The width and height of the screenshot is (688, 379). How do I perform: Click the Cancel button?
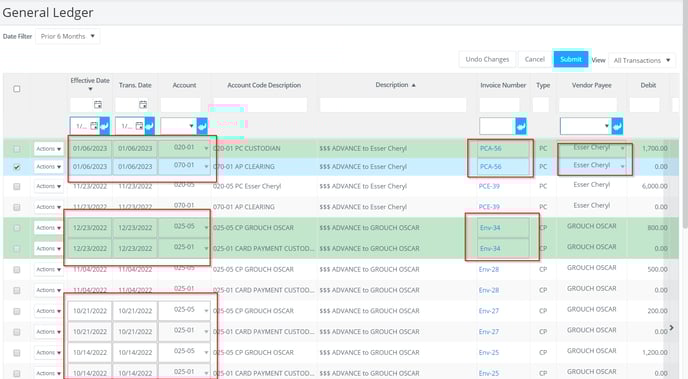click(x=534, y=59)
